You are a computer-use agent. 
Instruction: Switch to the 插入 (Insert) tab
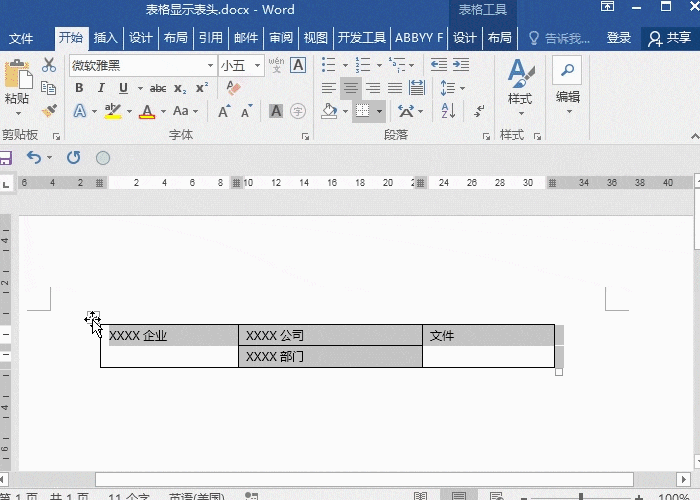[105, 38]
